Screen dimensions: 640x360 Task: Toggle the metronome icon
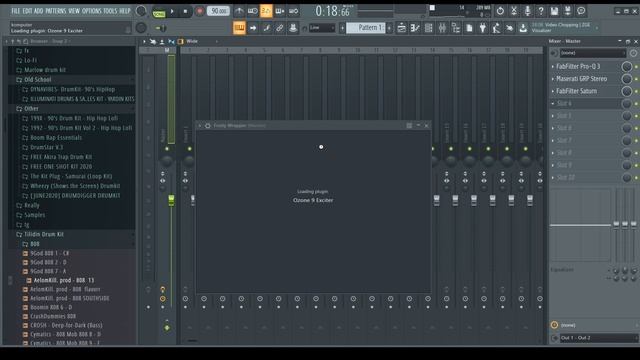[239, 11]
